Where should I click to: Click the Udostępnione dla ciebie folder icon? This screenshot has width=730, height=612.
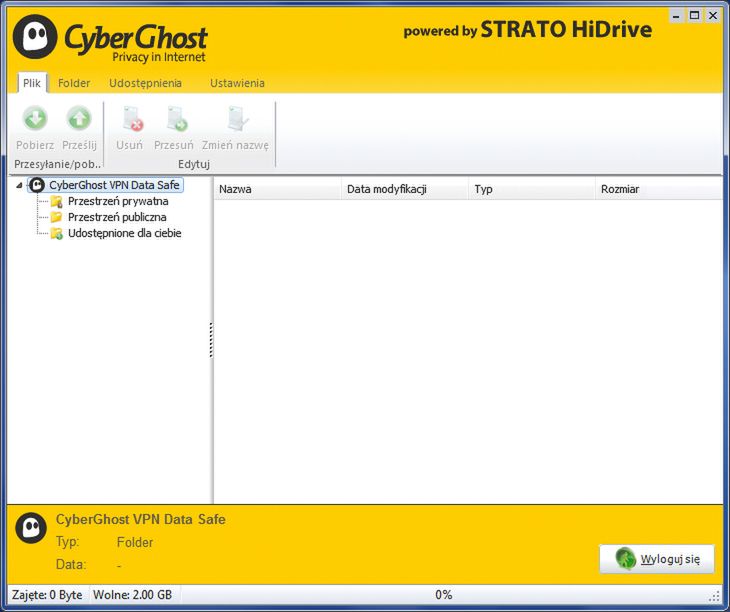56,233
